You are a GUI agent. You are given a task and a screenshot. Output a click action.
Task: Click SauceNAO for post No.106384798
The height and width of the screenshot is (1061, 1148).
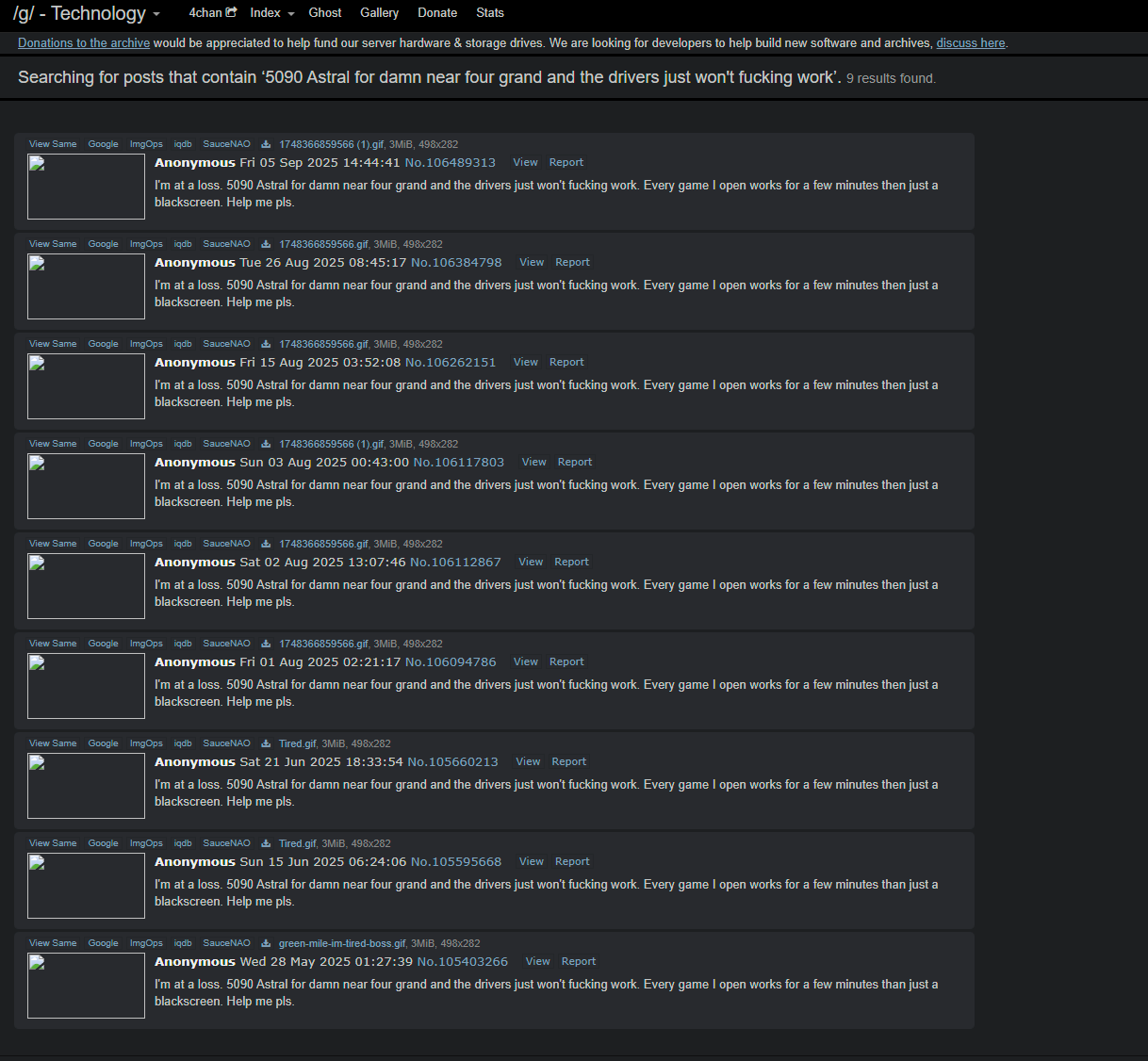(x=226, y=244)
